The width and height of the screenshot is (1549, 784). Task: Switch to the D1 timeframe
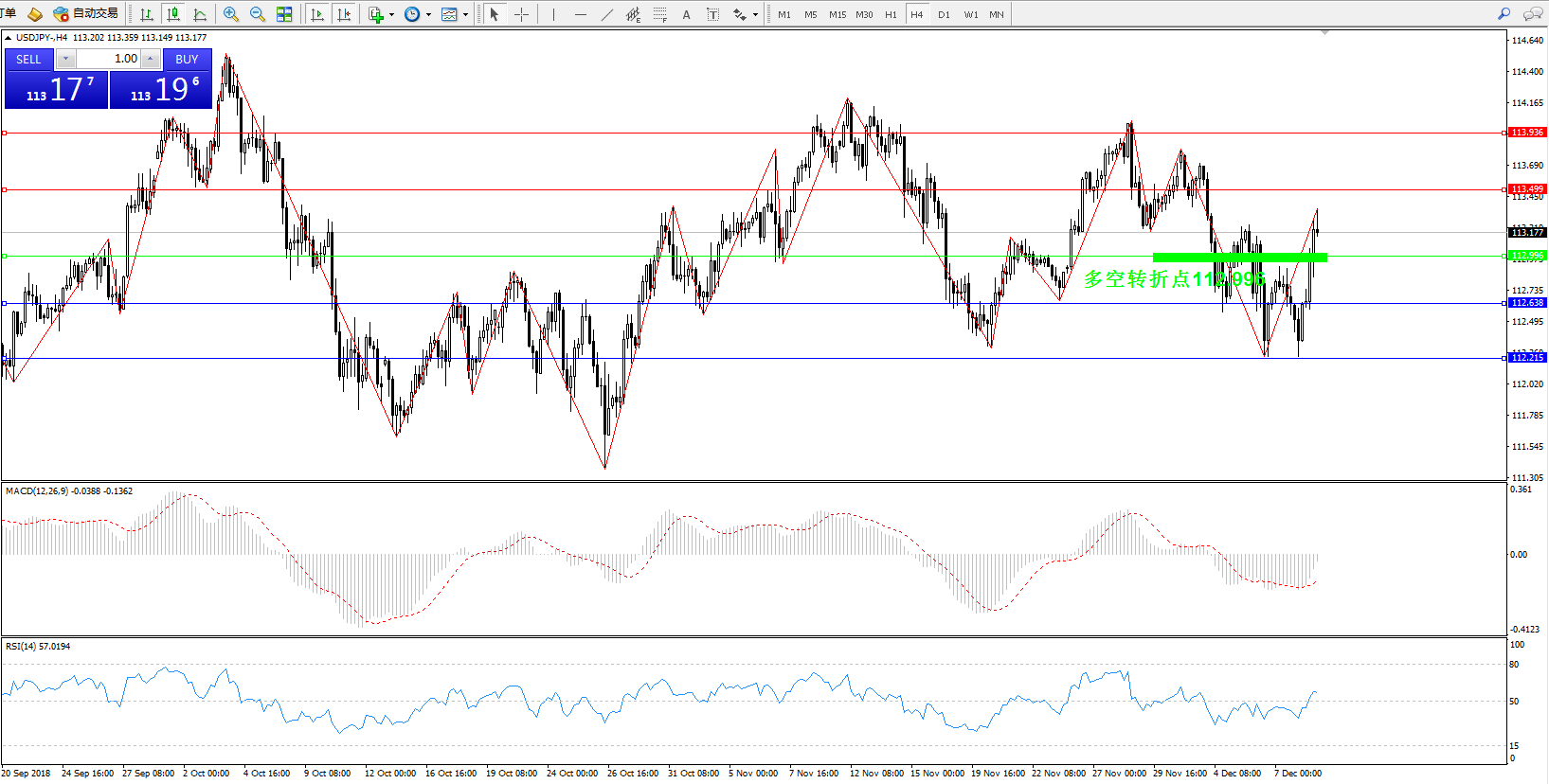click(x=944, y=14)
